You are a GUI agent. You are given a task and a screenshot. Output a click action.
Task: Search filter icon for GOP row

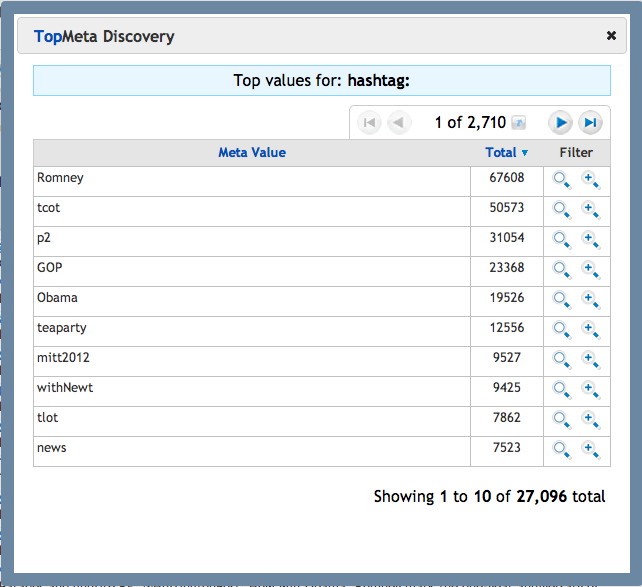[562, 270]
